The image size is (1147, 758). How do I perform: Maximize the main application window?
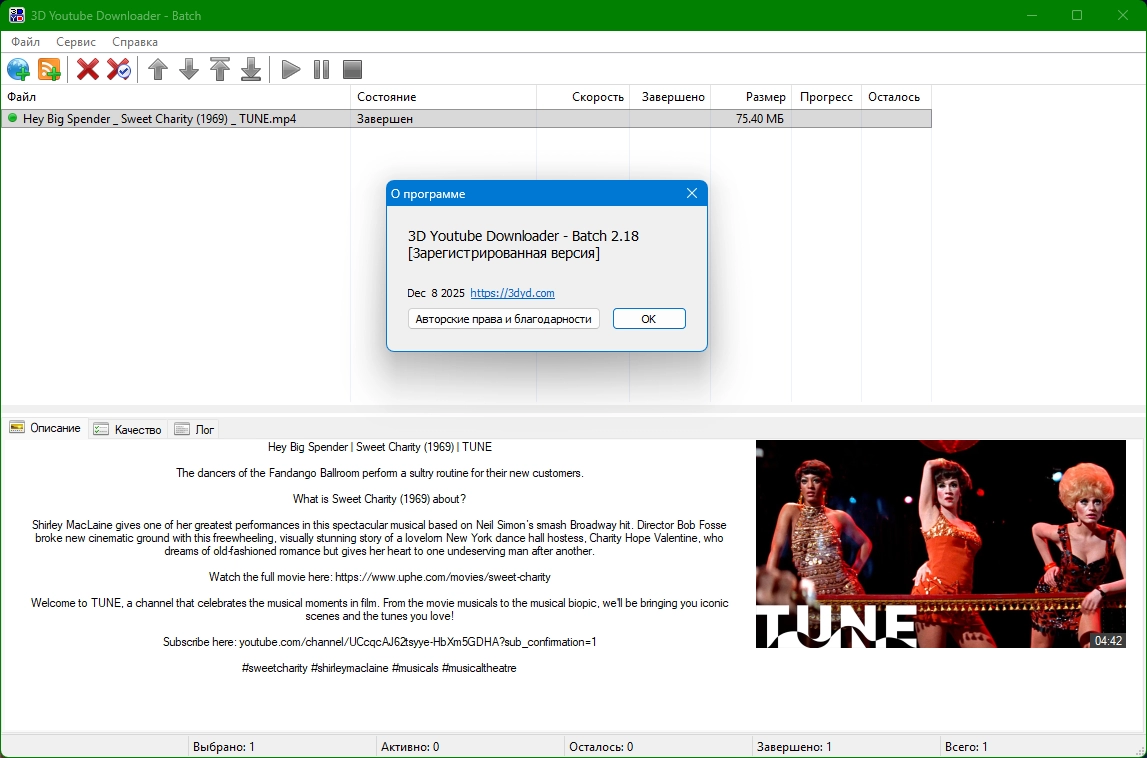(x=1077, y=15)
